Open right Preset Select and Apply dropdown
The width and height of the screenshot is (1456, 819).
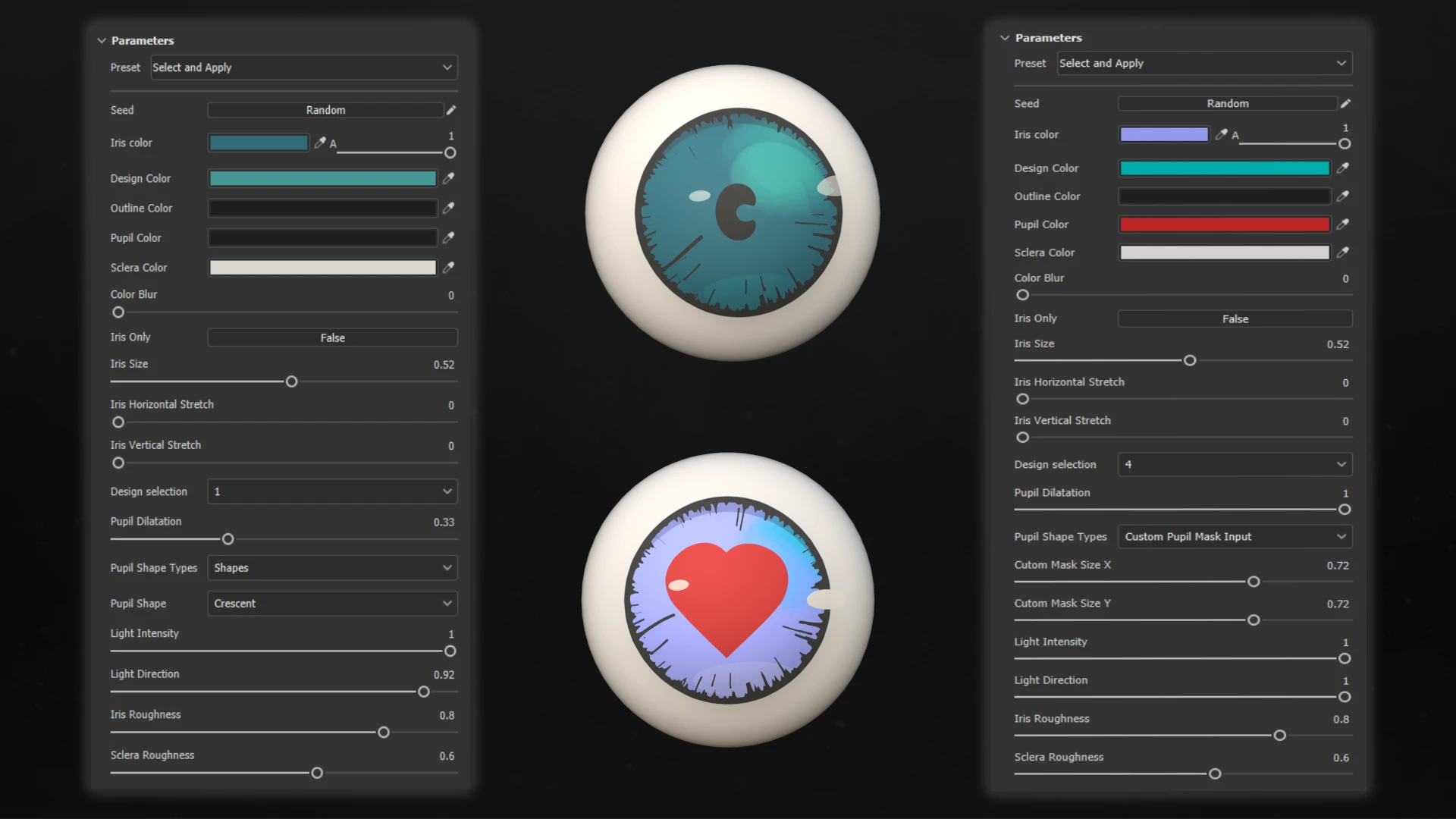tap(1205, 63)
